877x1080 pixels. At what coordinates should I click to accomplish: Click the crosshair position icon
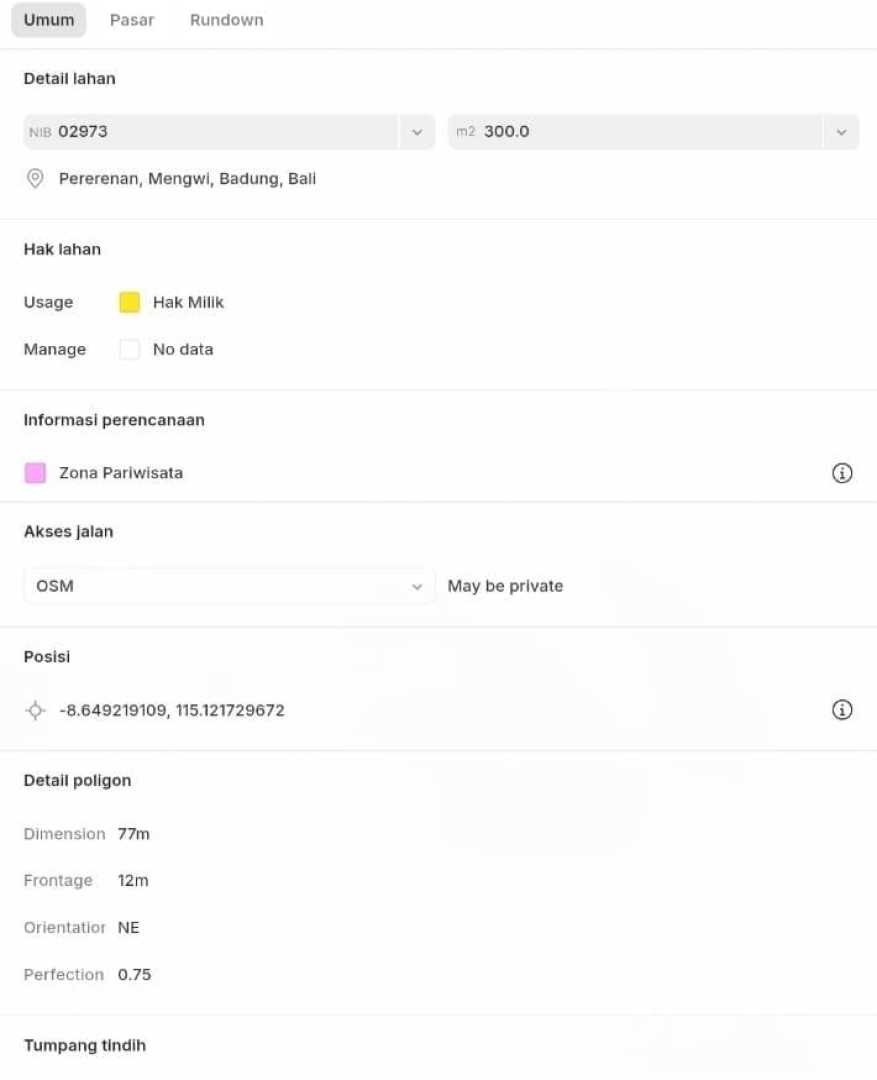pyautogui.click(x=35, y=710)
